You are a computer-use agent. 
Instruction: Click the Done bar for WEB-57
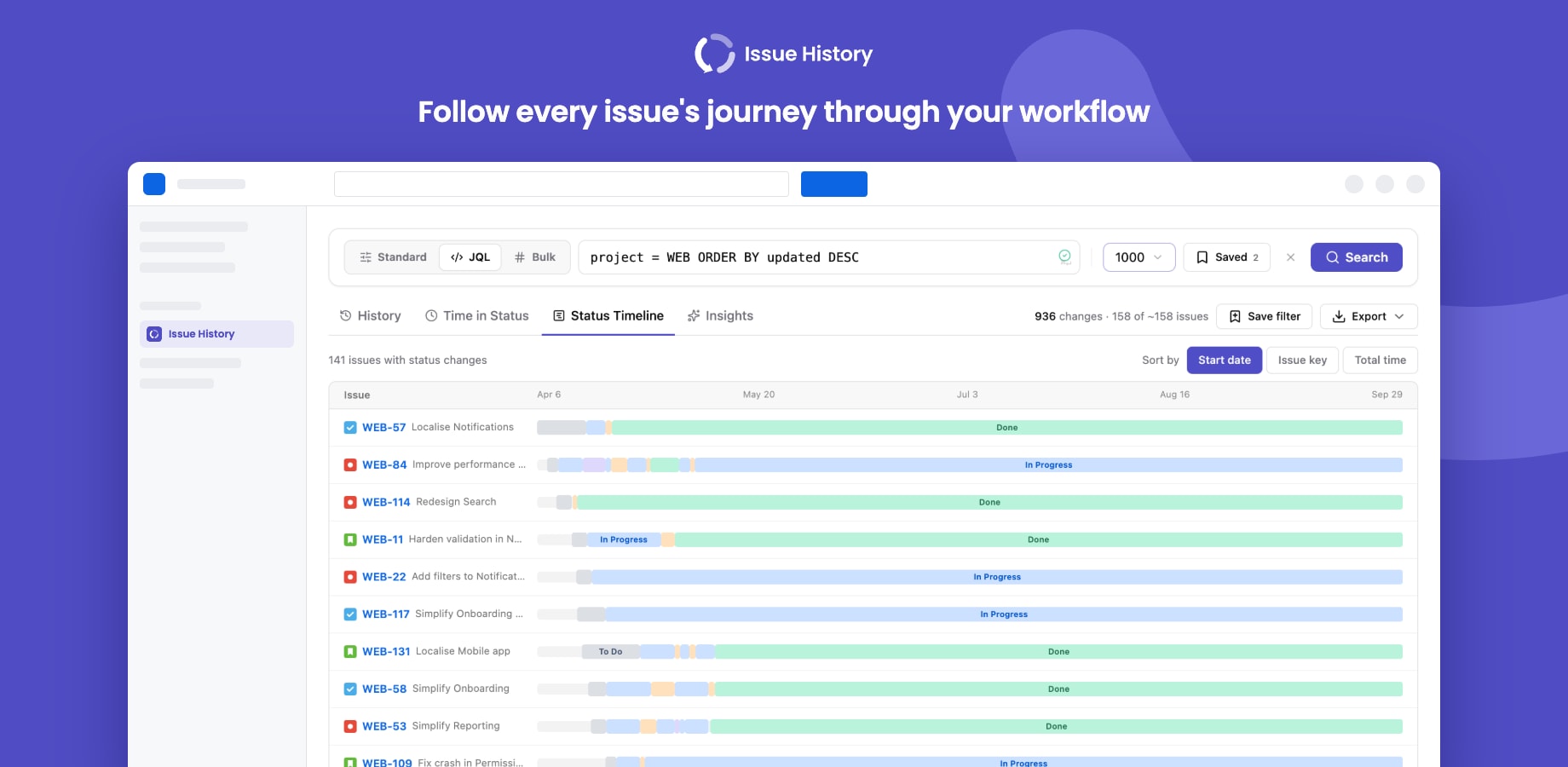1007,428
